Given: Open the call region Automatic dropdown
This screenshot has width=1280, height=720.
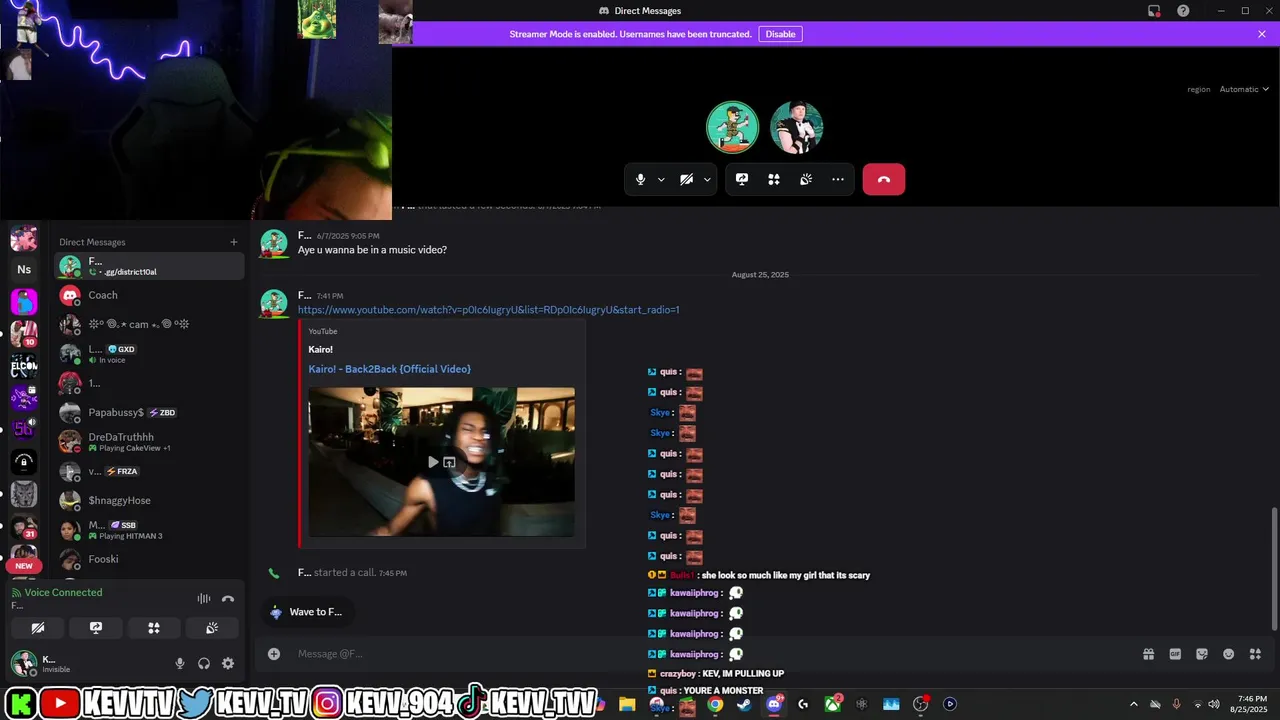Looking at the screenshot, I should [1244, 89].
